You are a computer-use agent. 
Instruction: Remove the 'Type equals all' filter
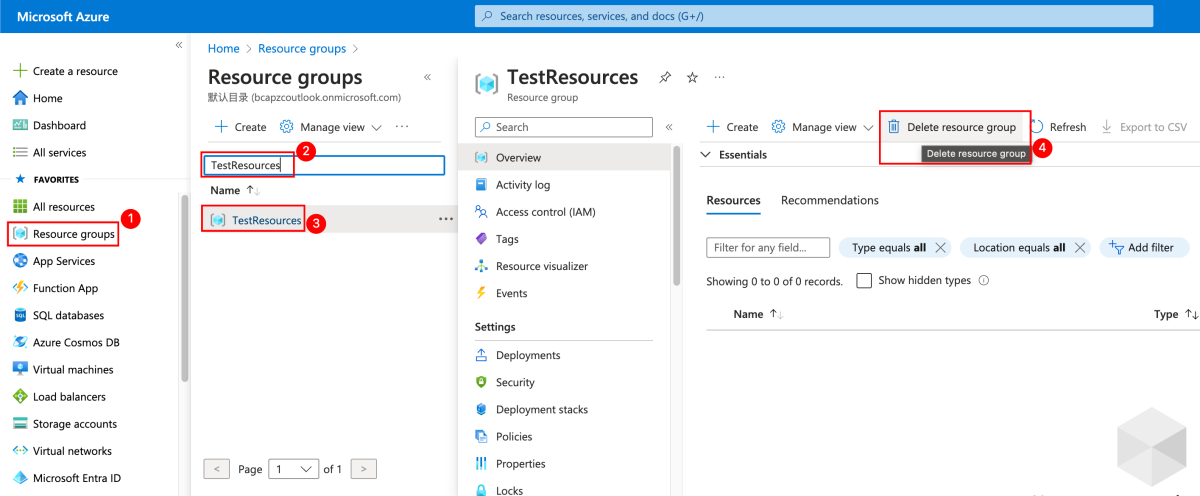940,248
